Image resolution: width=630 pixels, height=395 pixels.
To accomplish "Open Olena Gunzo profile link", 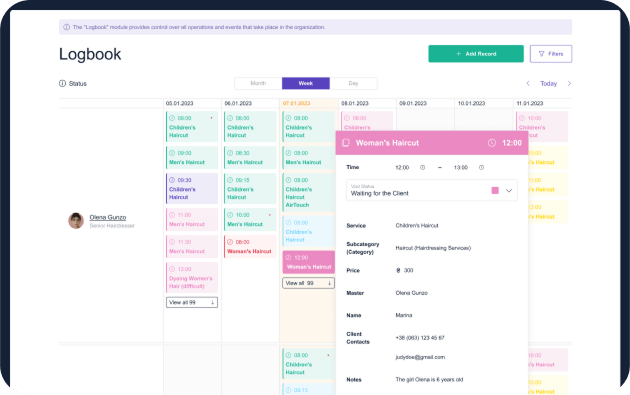I will 108,217.
